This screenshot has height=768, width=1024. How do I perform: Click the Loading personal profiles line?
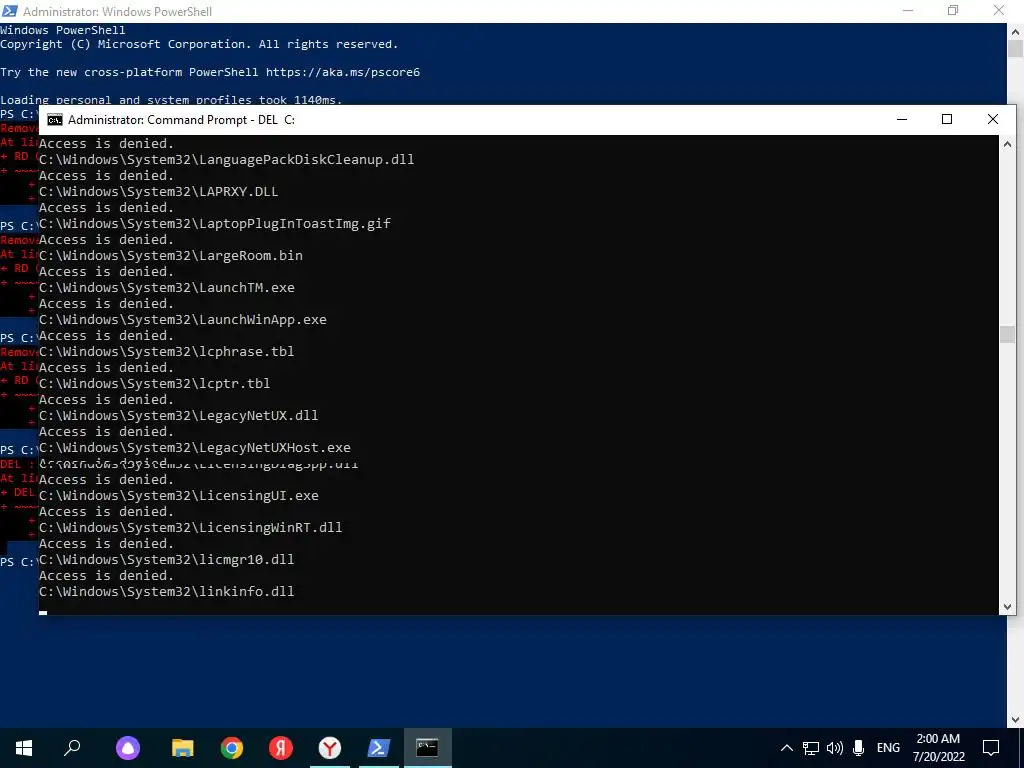(x=171, y=100)
